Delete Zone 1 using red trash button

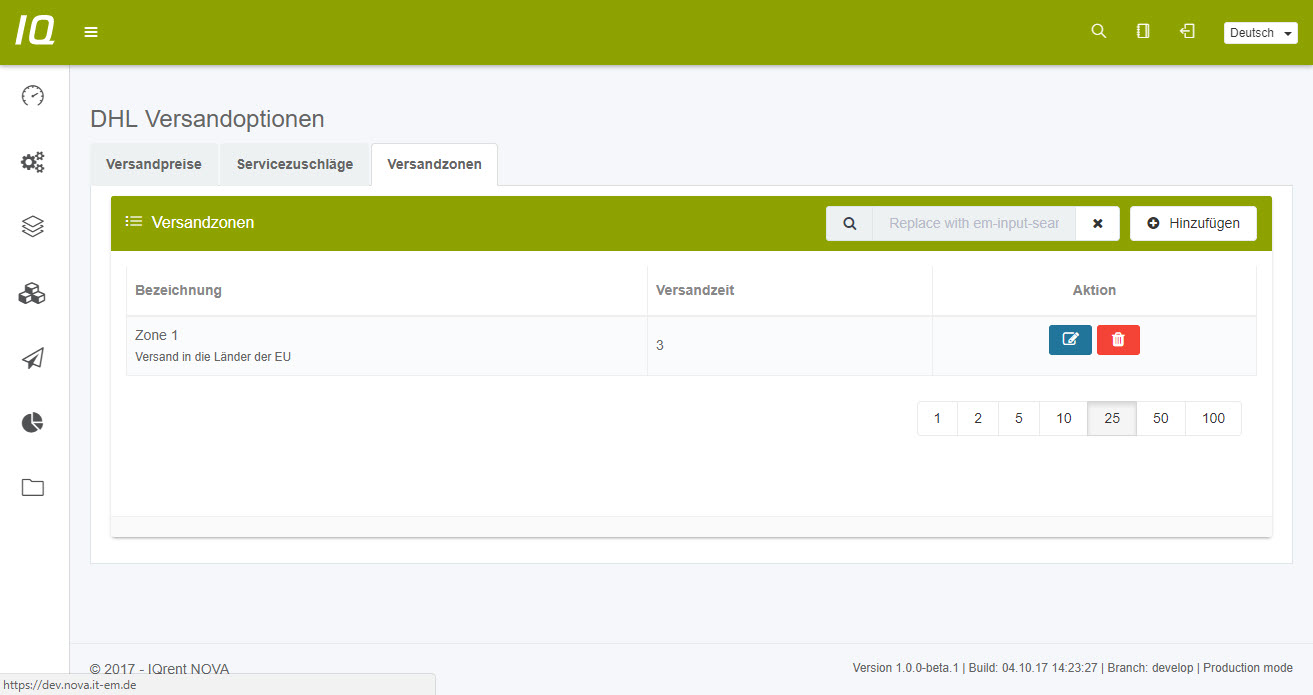coord(1118,340)
